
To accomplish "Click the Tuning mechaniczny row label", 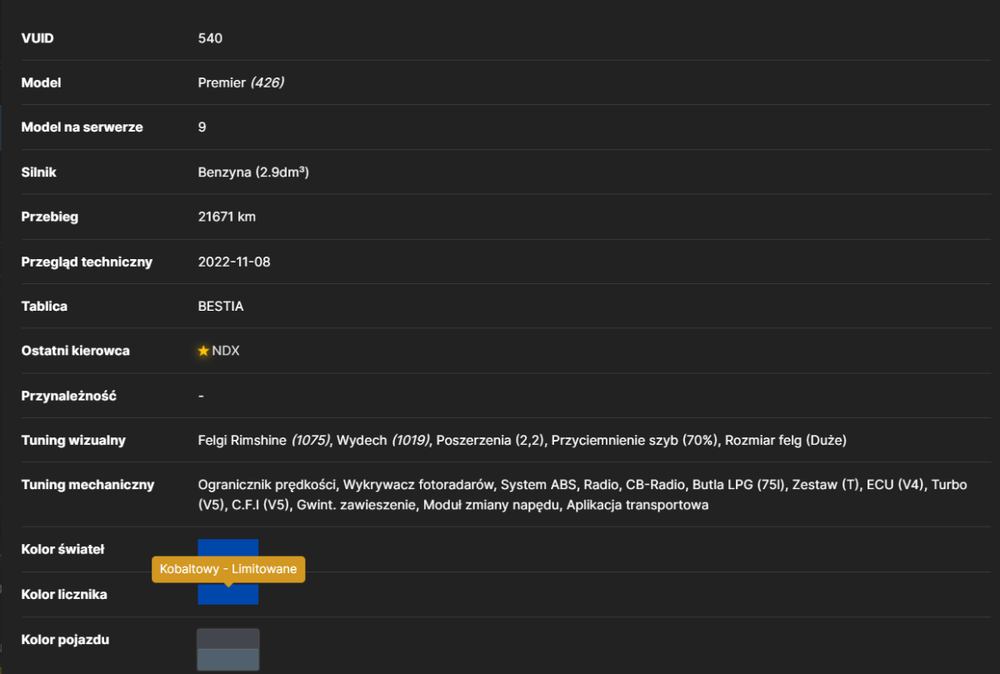I will click(87, 485).
